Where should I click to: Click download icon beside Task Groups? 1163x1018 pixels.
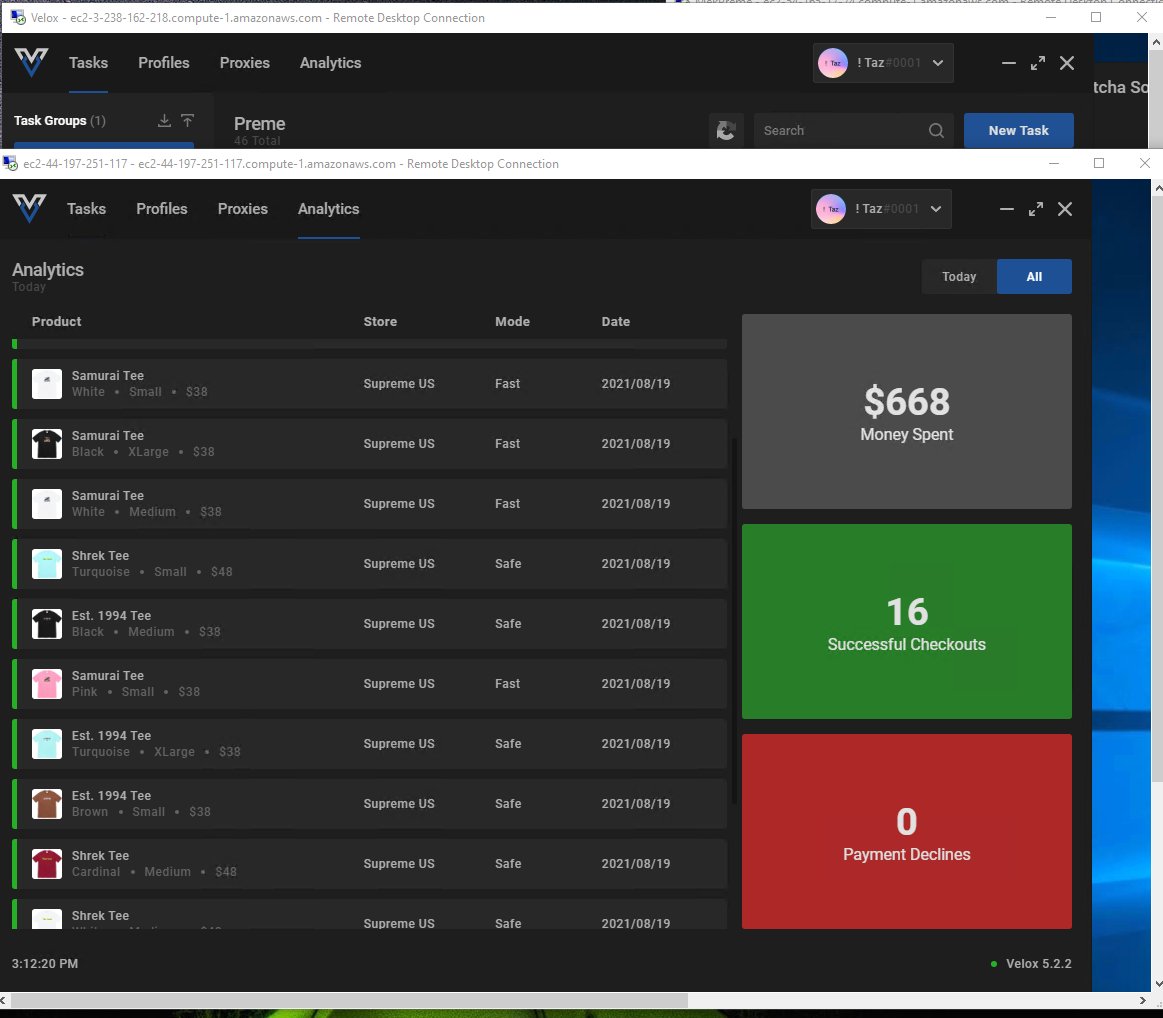pyautogui.click(x=165, y=120)
